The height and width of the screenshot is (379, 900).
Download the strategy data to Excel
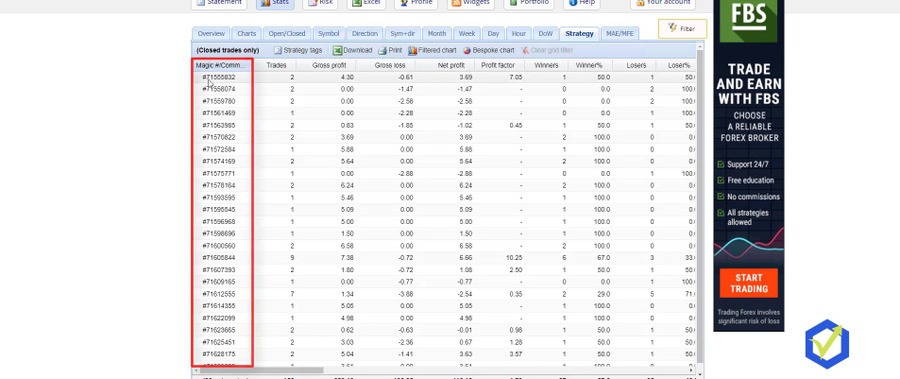click(x=352, y=51)
